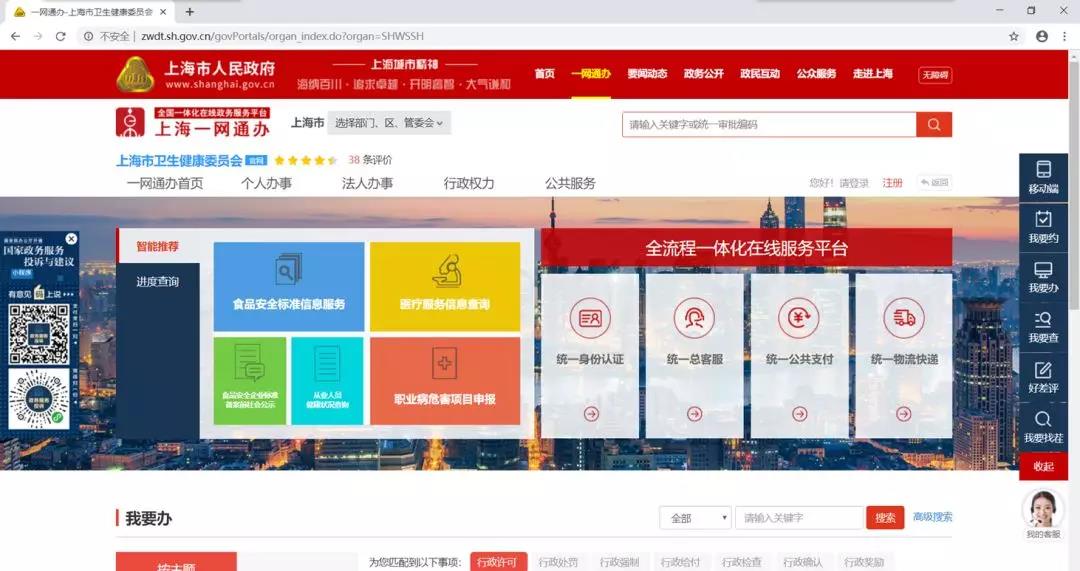The image size is (1080, 571).
Task: Switch to 个人办事 tab
Action: (x=266, y=183)
